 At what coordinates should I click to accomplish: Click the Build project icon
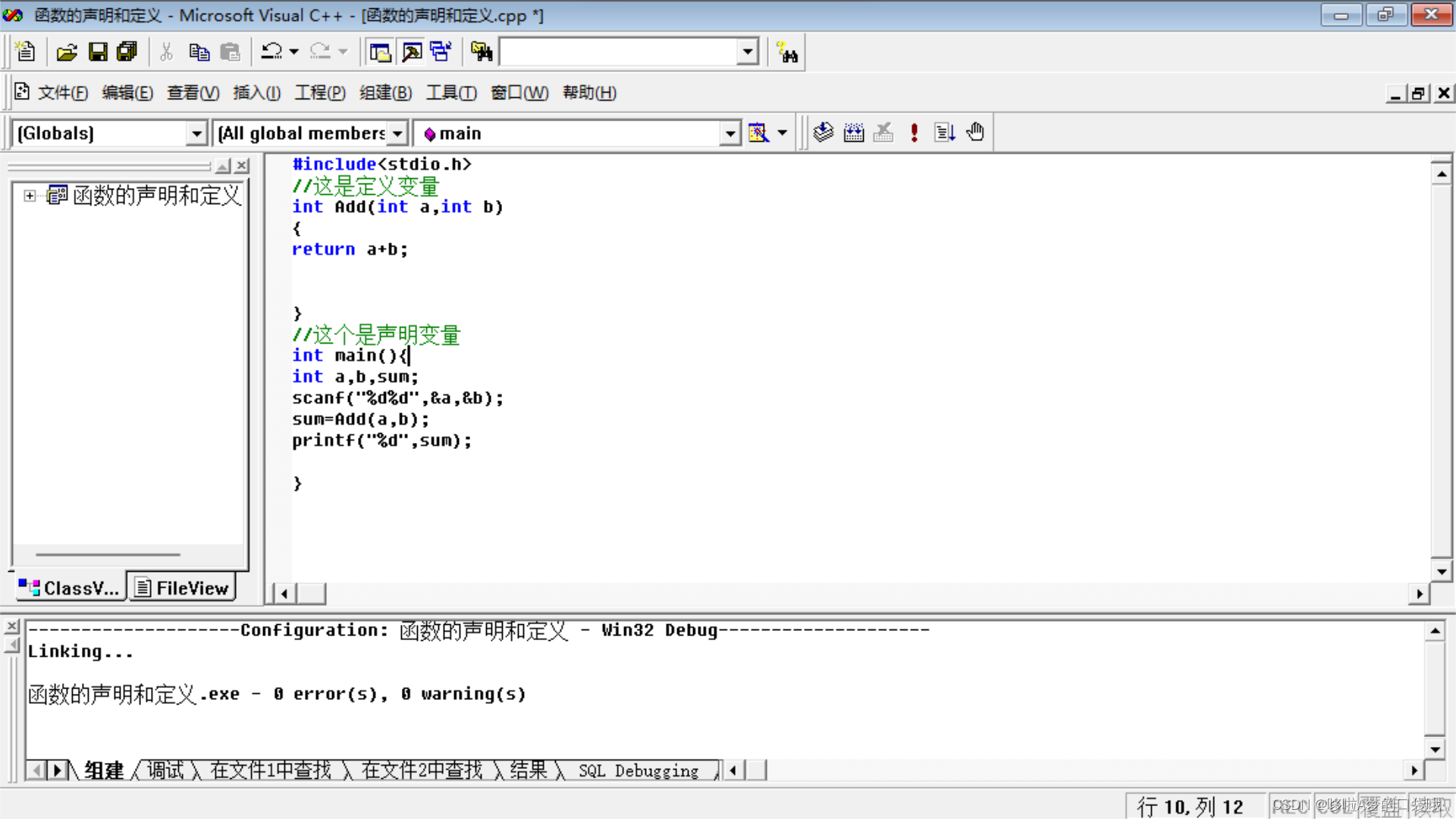point(854,133)
